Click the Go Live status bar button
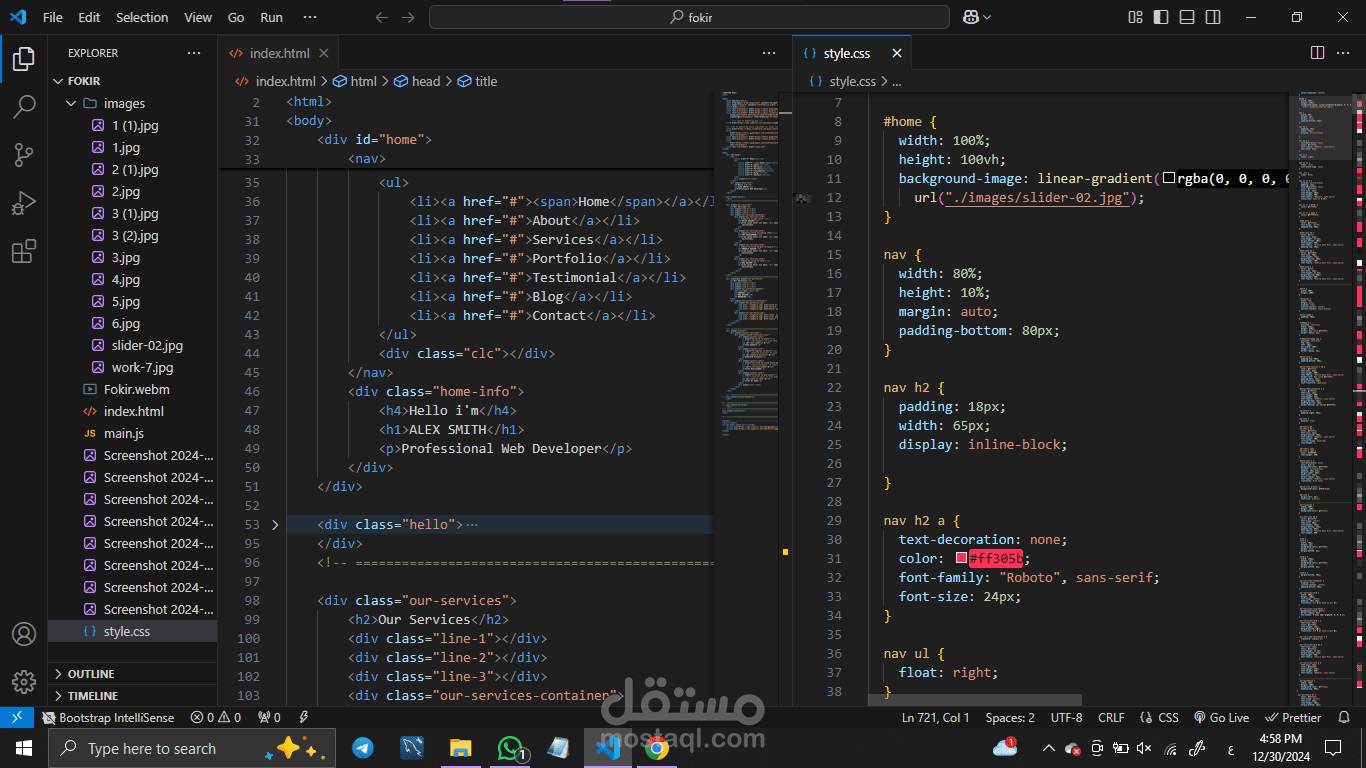 click(x=1221, y=718)
